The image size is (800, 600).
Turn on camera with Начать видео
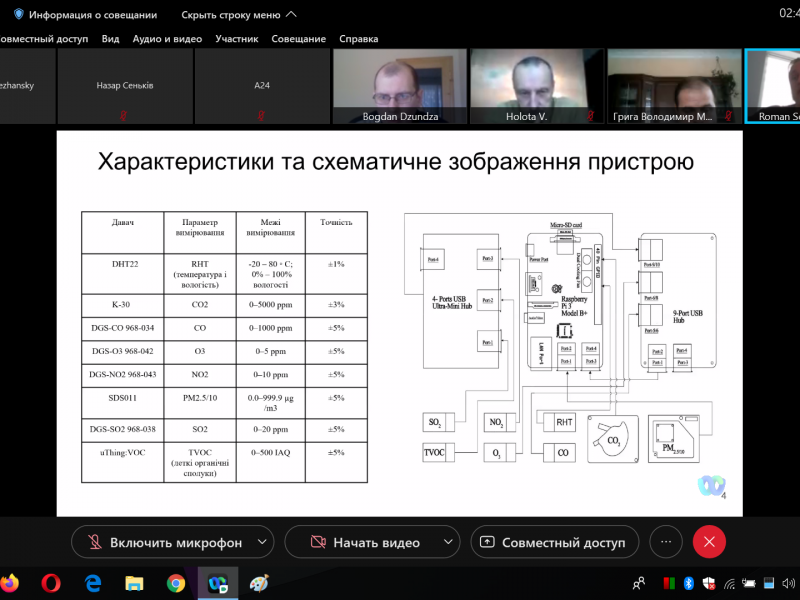tap(365, 542)
